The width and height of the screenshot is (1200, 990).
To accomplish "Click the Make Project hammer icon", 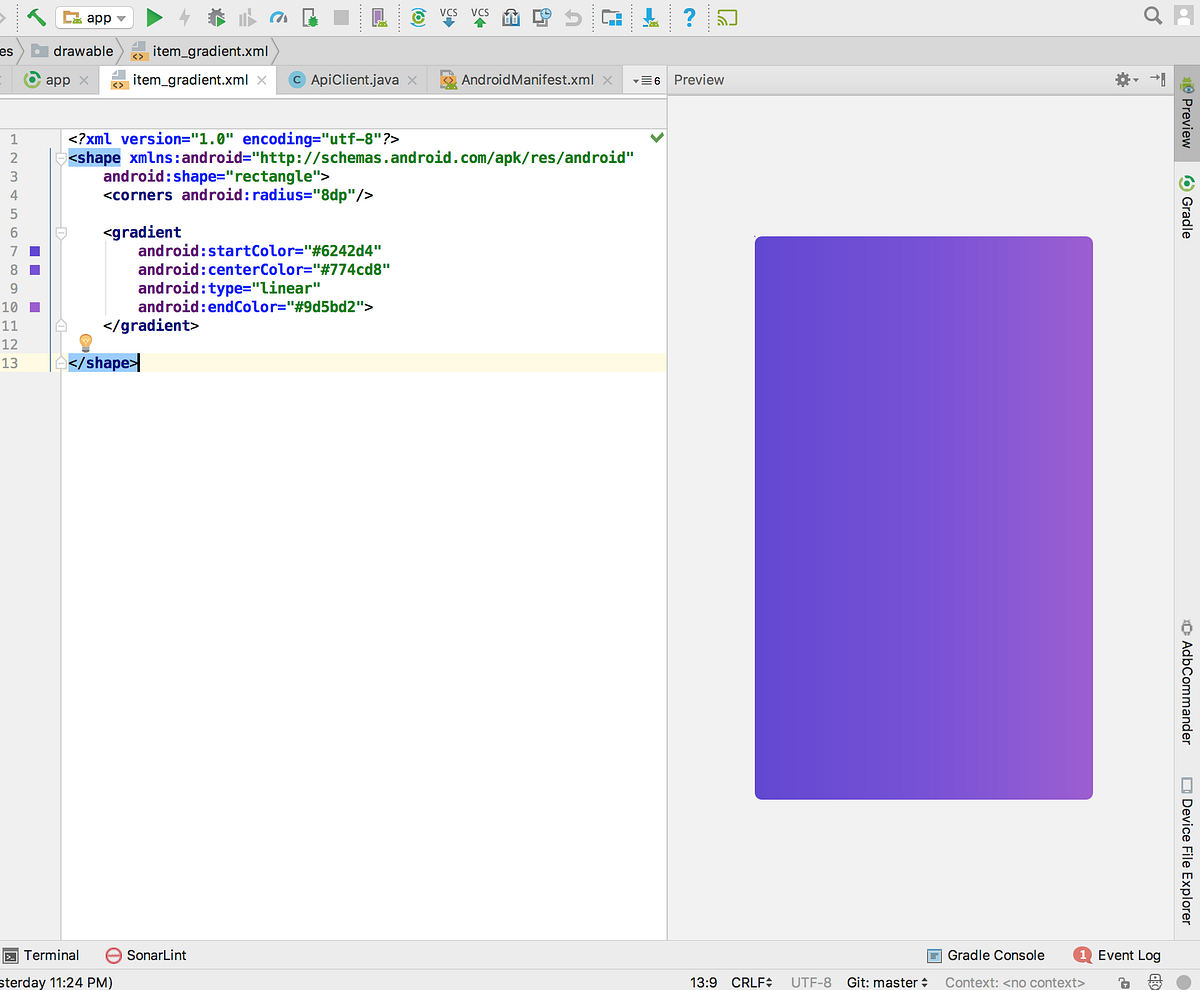I will click(36, 17).
